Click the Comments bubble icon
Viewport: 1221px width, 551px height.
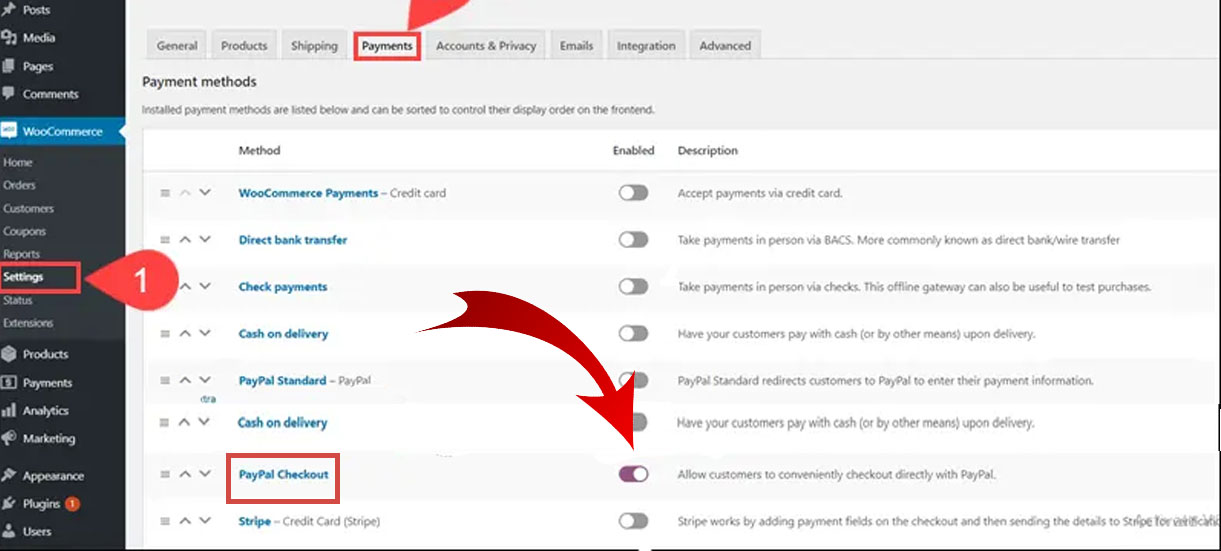pos(9,94)
